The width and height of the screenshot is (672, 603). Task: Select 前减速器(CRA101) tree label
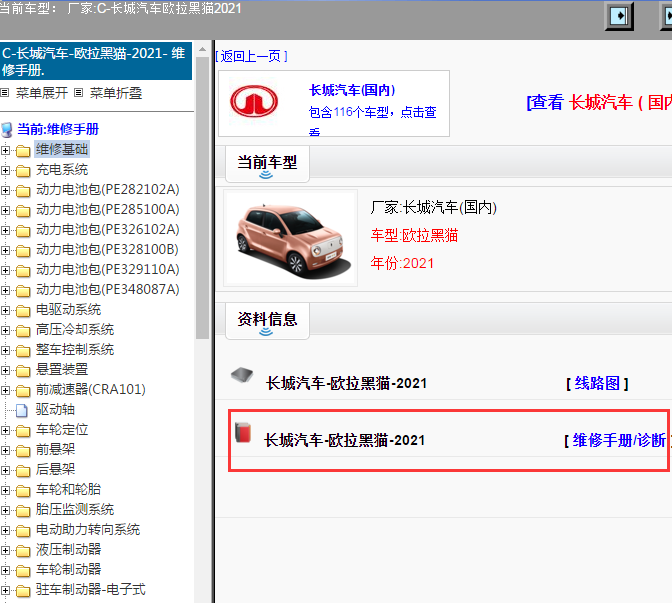(91, 389)
